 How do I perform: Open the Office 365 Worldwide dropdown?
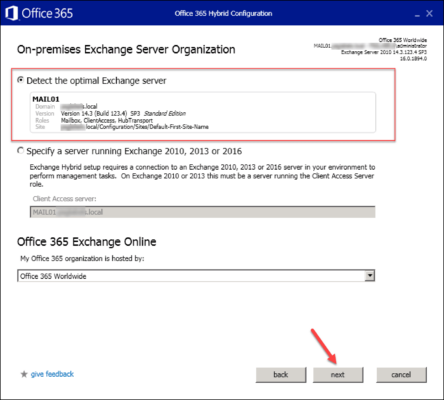point(196,276)
